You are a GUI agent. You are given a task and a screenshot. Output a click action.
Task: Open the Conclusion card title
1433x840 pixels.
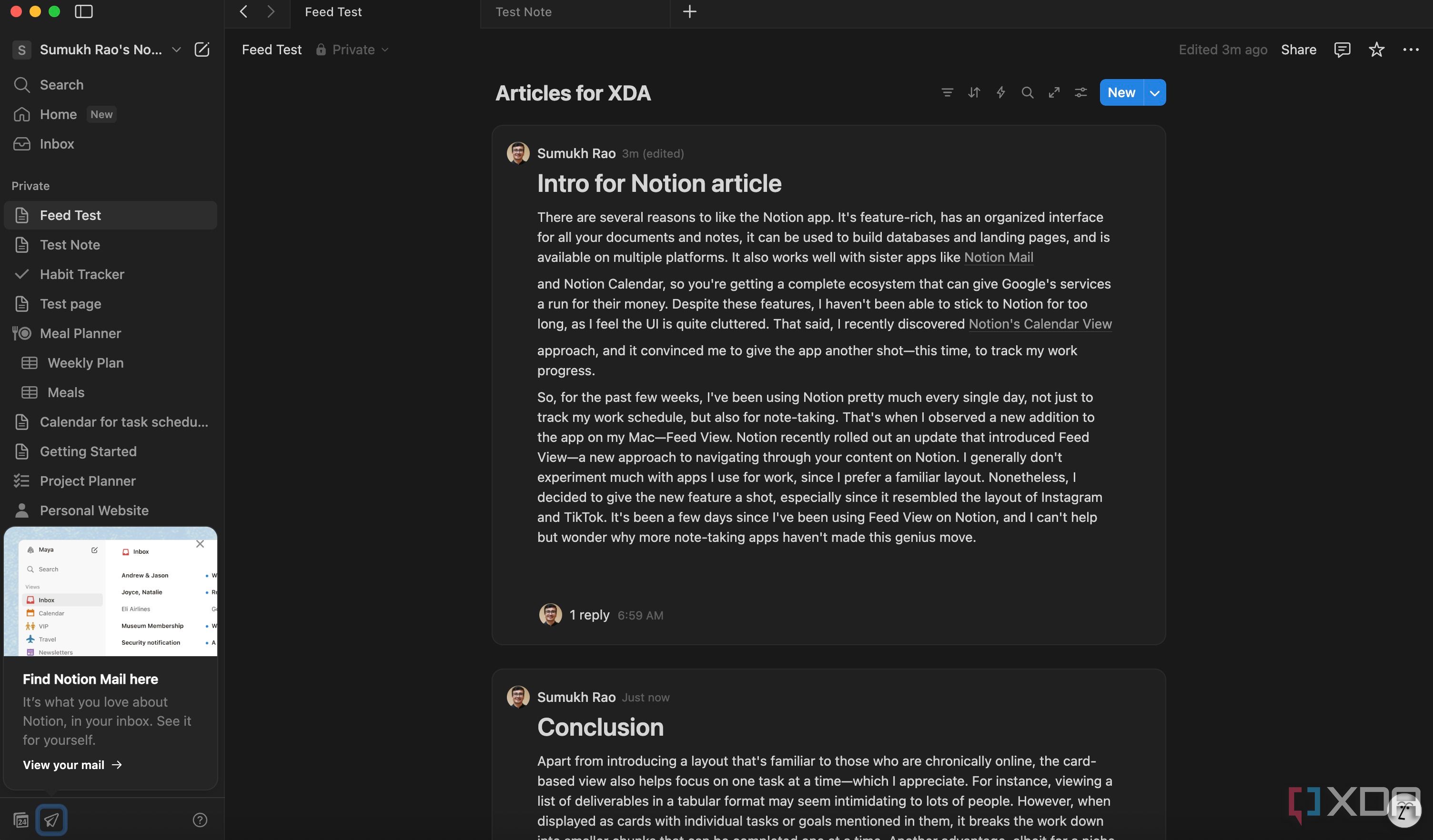[x=600, y=728]
